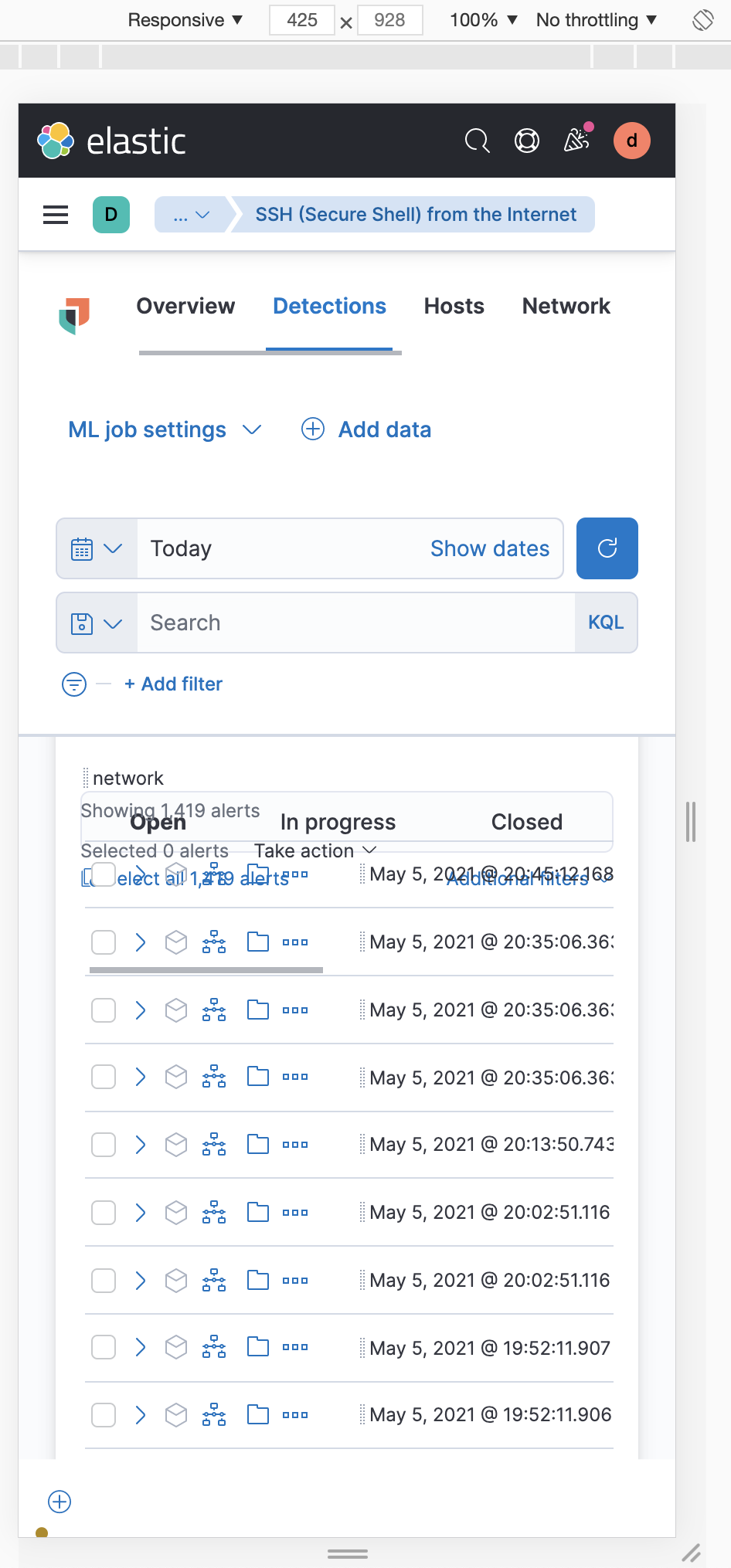Screen dimensions: 731x1568
Task: Click the horizontal scrollbar under alert rows
Action: 206,969
